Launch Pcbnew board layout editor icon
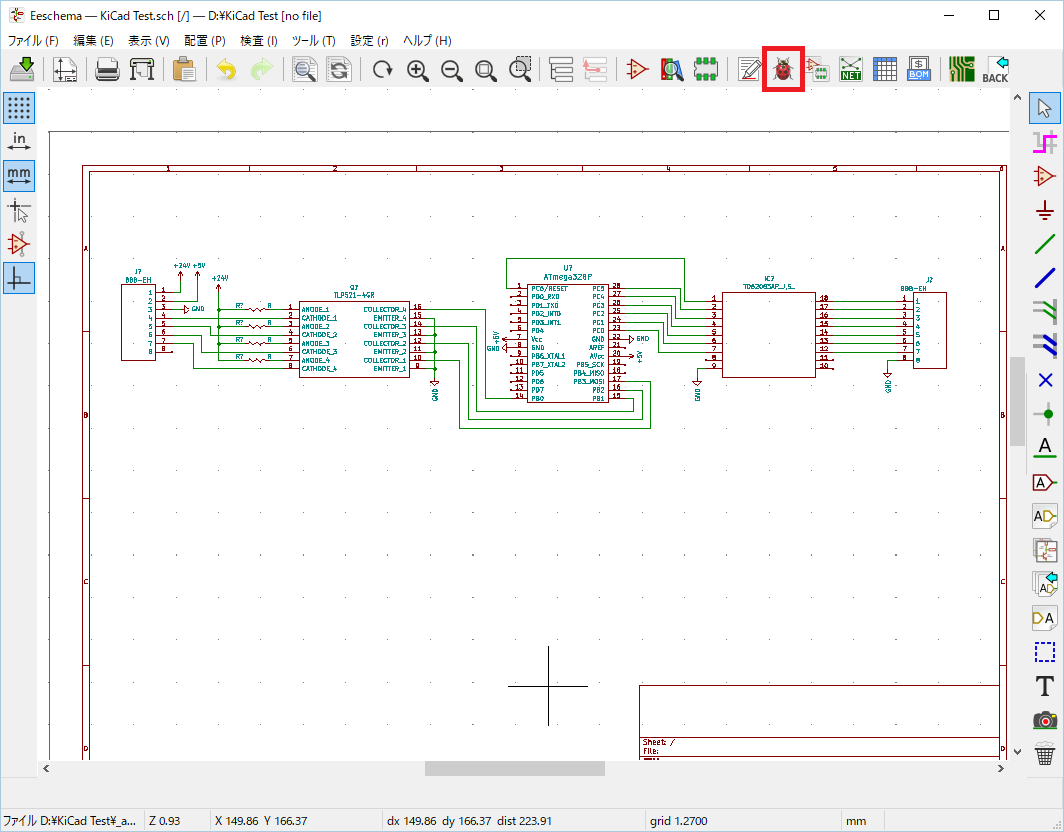1064x832 pixels. click(x=961, y=69)
